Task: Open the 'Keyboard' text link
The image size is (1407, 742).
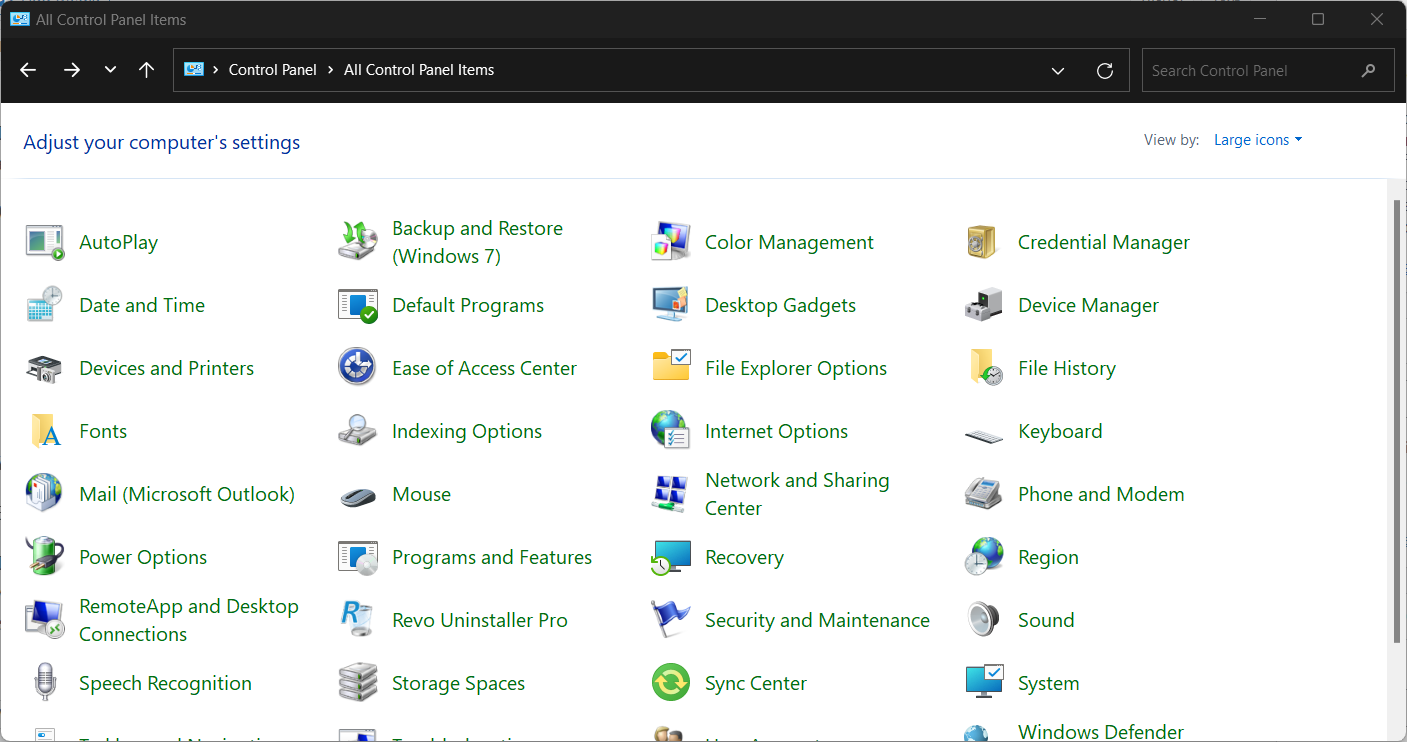Action: [x=1061, y=431]
